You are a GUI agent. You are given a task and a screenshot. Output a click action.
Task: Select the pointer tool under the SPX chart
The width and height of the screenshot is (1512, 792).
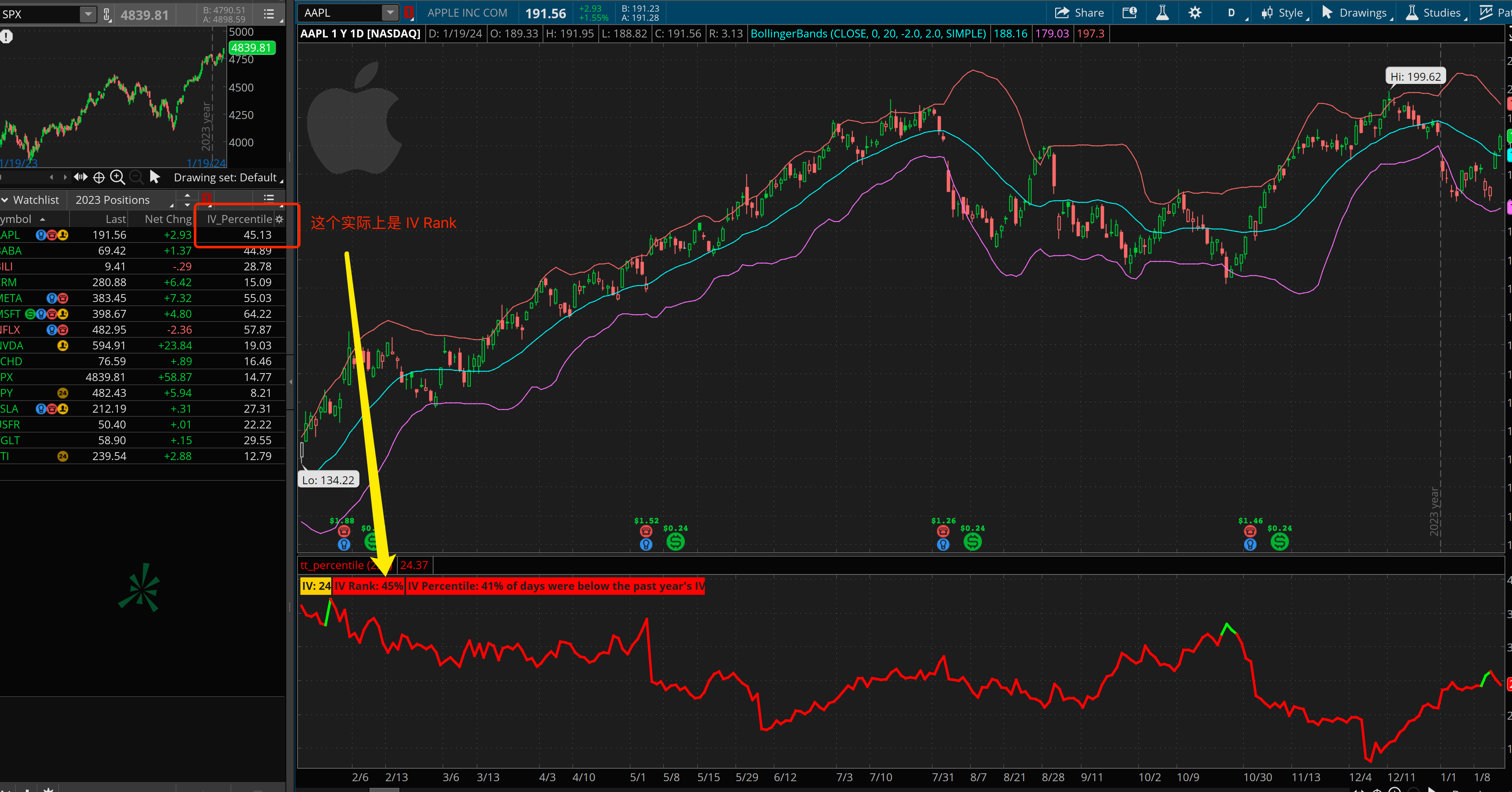(155, 177)
